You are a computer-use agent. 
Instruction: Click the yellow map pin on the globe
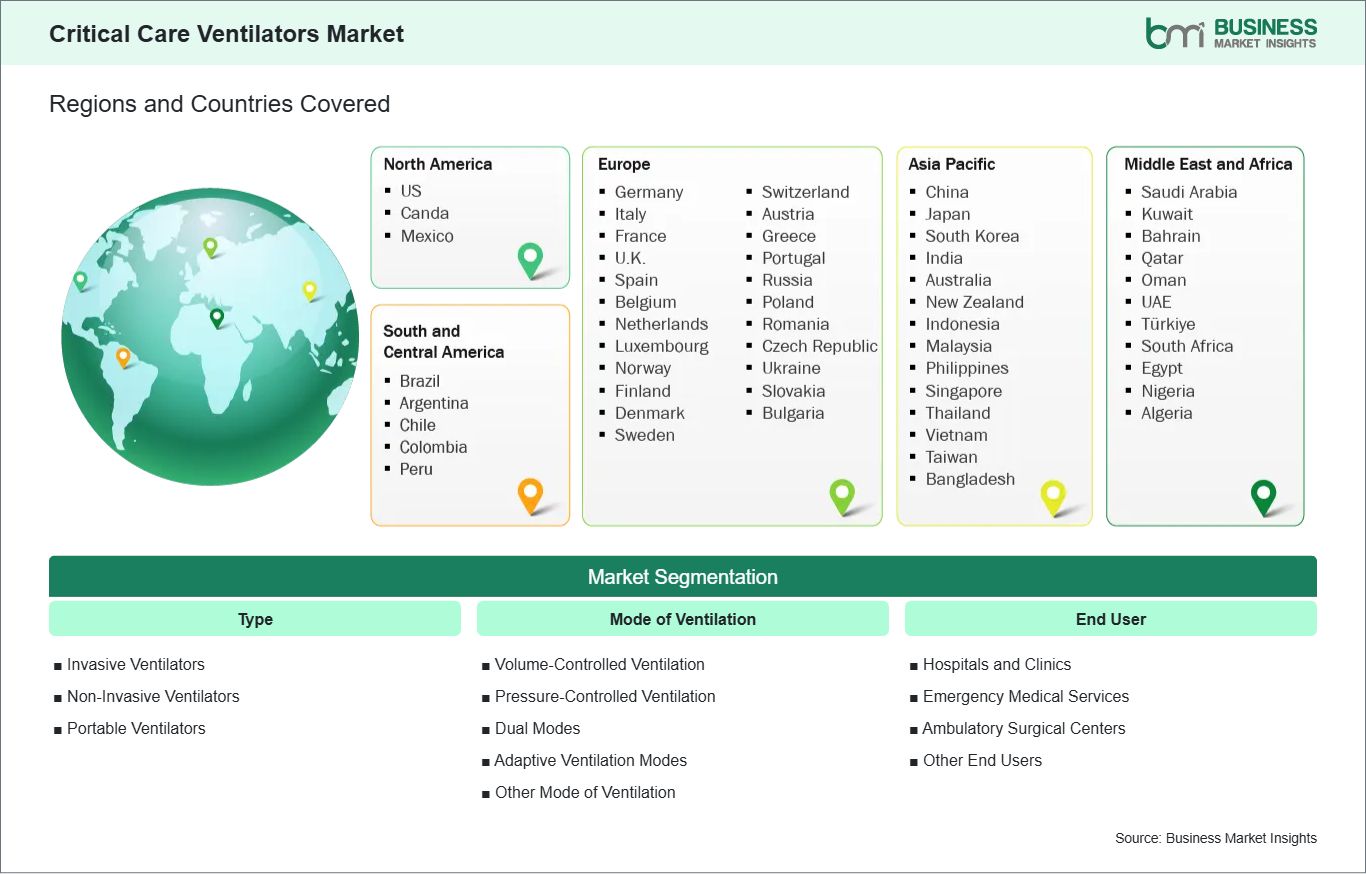[309, 290]
